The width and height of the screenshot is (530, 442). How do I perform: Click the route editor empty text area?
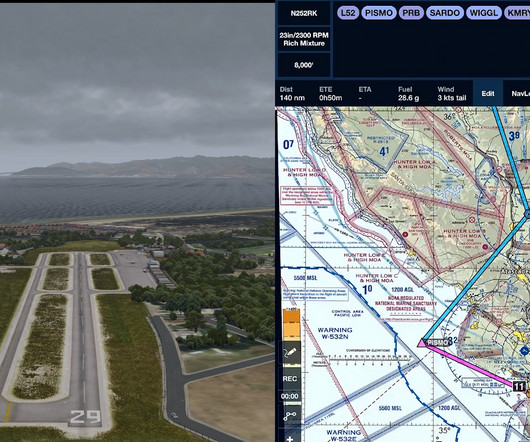click(x=432, y=49)
